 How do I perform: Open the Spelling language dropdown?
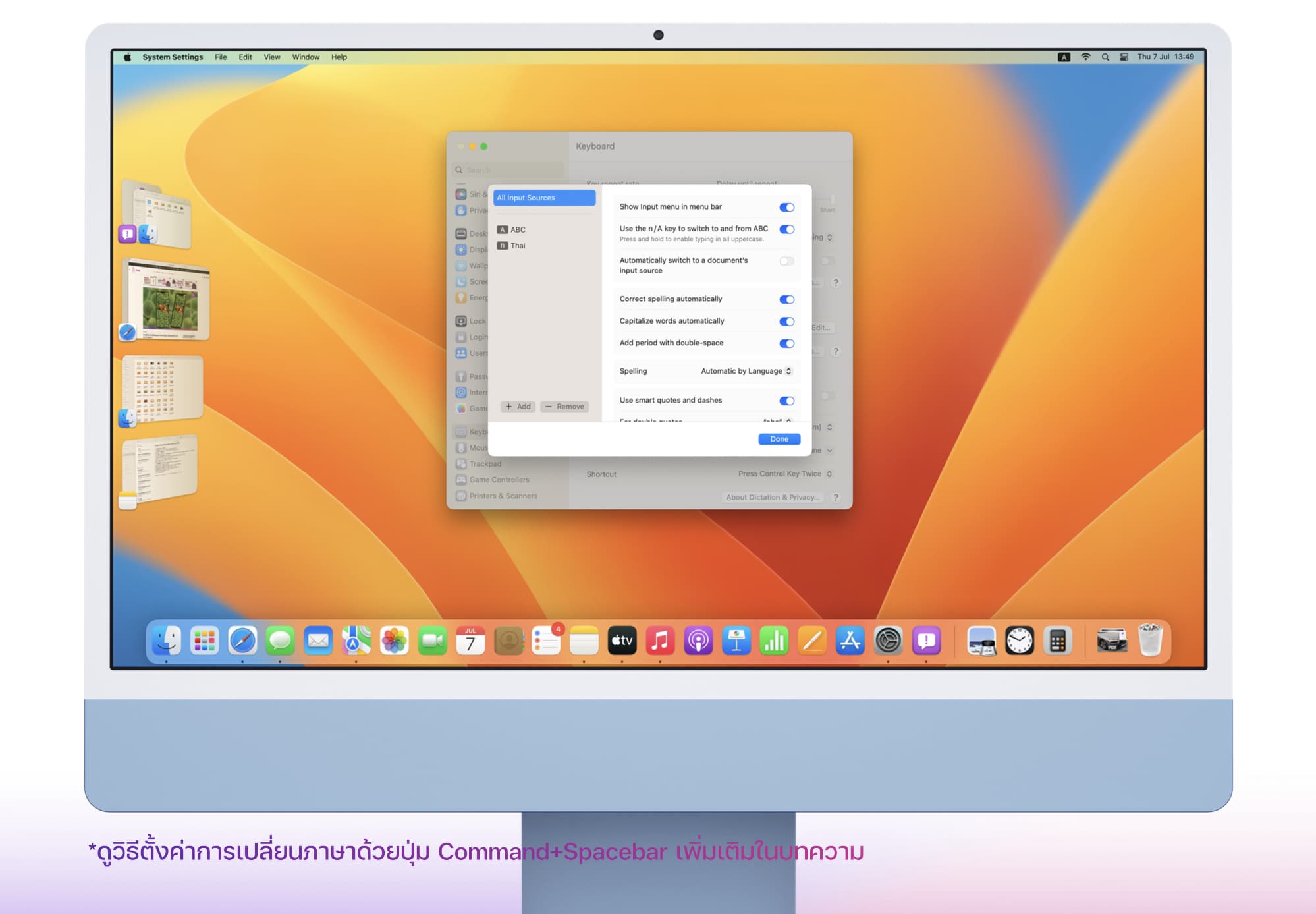point(746,371)
